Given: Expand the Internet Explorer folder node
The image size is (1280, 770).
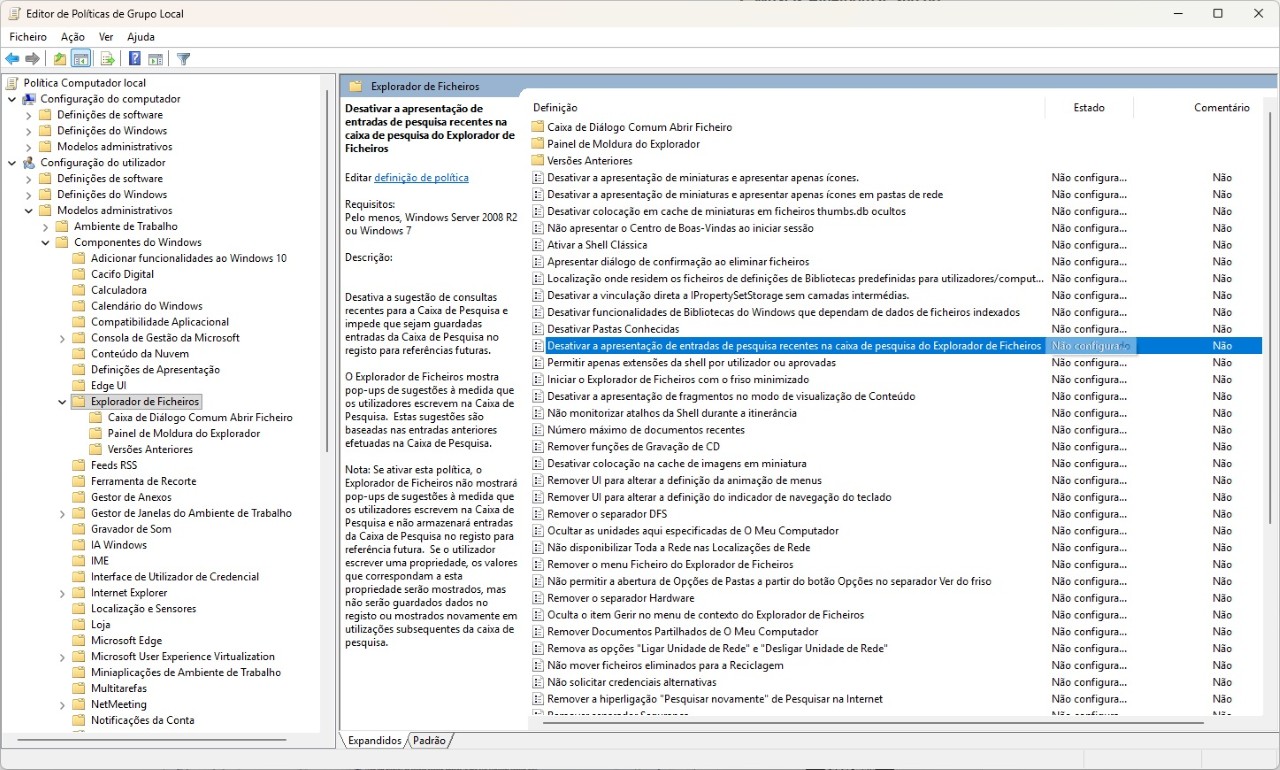Looking at the screenshot, I should click(x=62, y=593).
